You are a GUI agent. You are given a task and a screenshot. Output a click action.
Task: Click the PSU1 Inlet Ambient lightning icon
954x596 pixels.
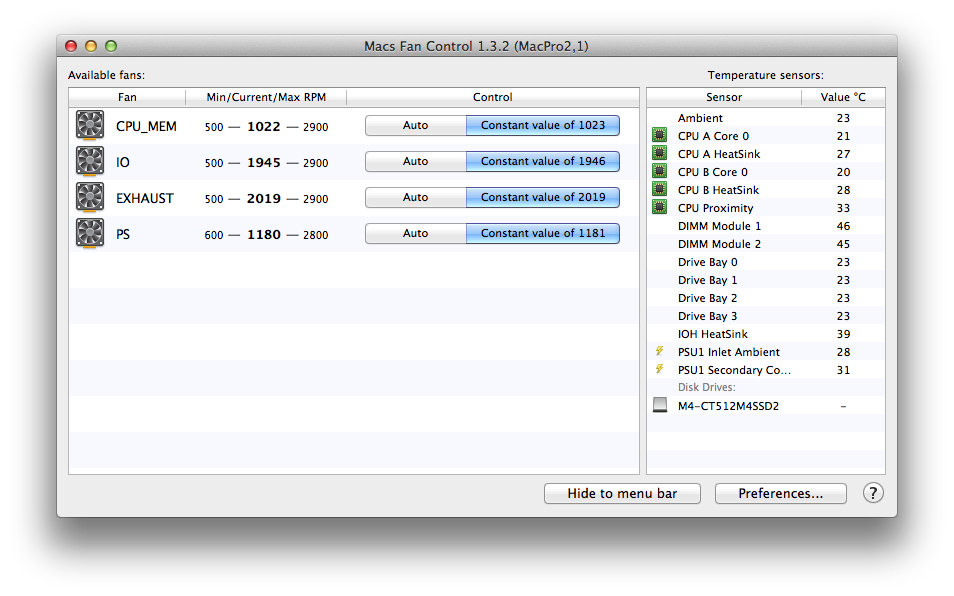[660, 351]
